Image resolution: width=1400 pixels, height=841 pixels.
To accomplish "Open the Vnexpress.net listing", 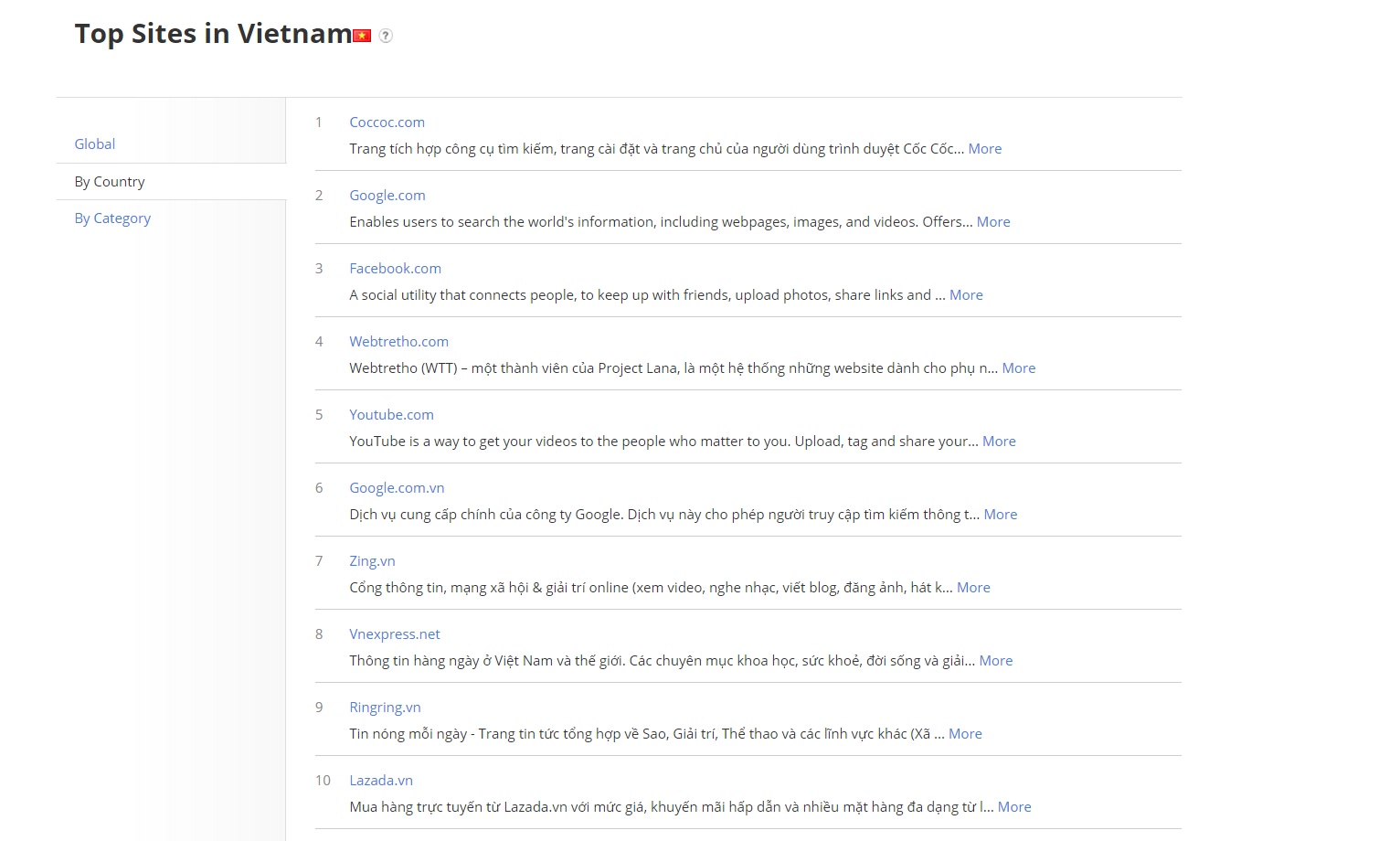I will (395, 634).
